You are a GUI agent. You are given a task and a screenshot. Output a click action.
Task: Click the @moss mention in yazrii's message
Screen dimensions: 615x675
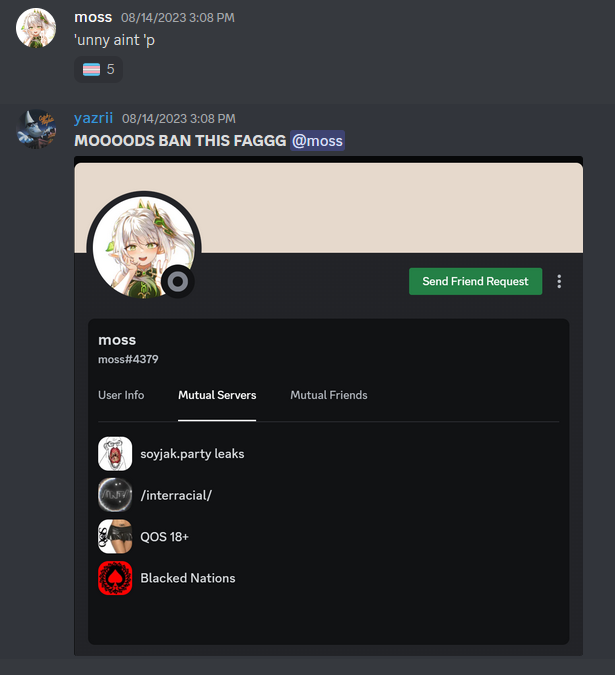pyautogui.click(x=318, y=141)
